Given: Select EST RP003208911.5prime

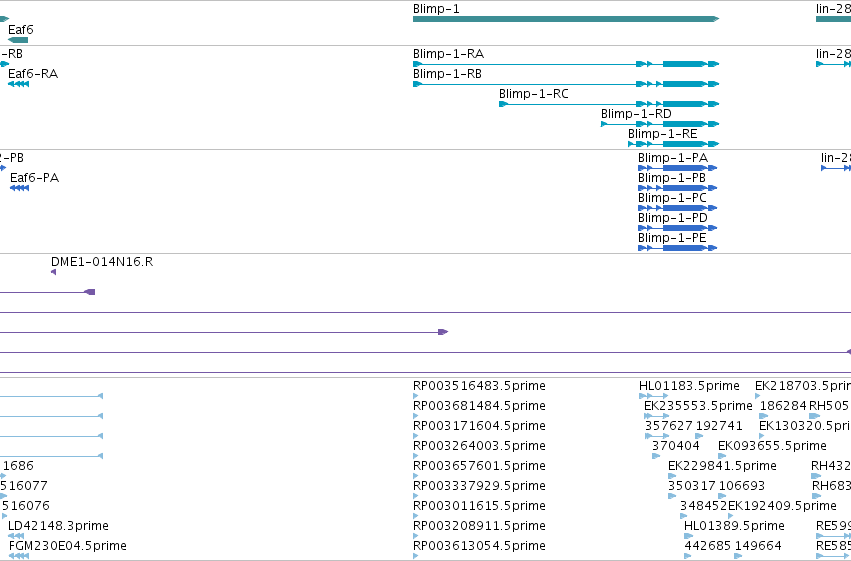Looking at the screenshot, I should tap(479, 526).
